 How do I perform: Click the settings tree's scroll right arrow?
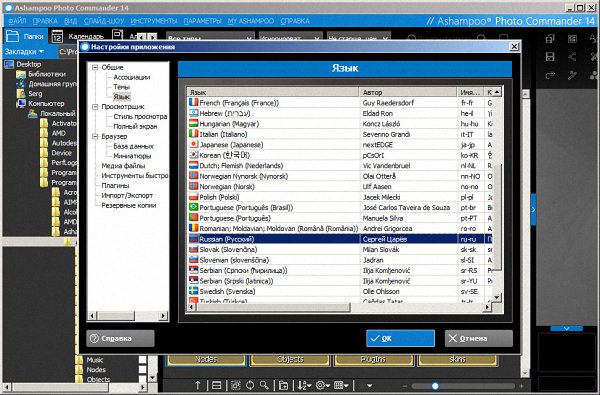(164, 316)
